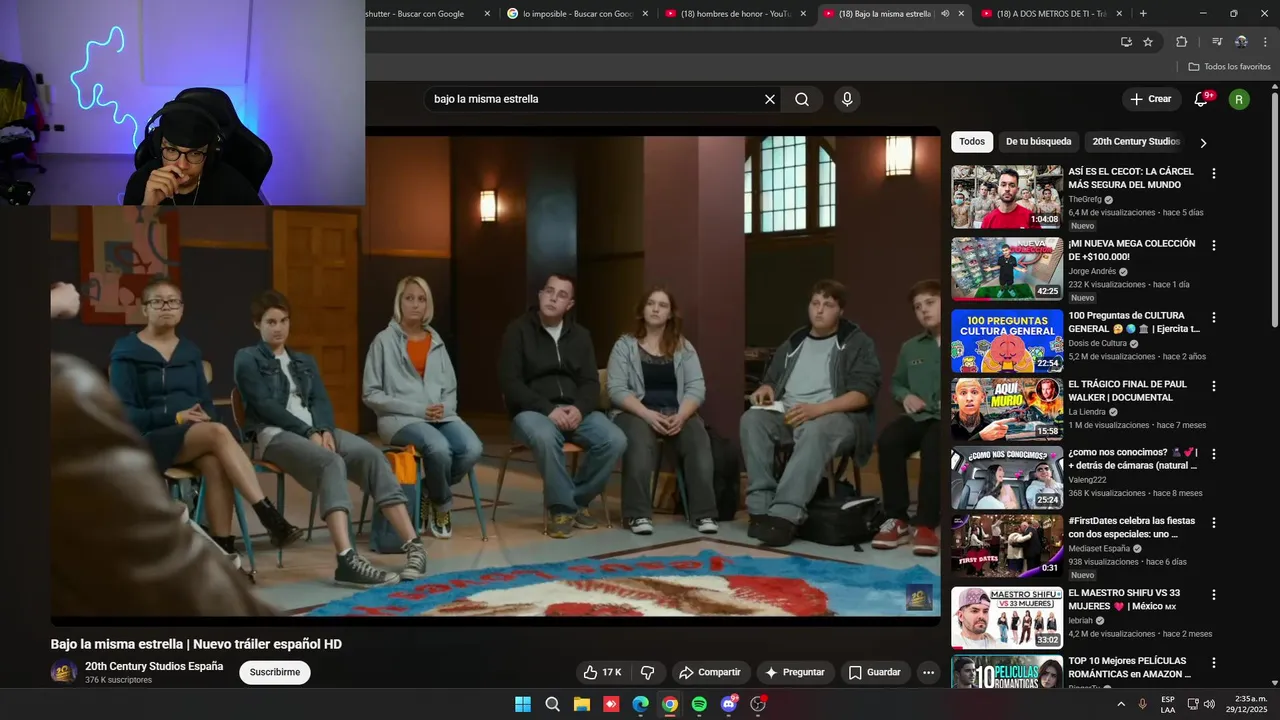
Task: Clear the YouTube search box text
Action: tap(770, 99)
